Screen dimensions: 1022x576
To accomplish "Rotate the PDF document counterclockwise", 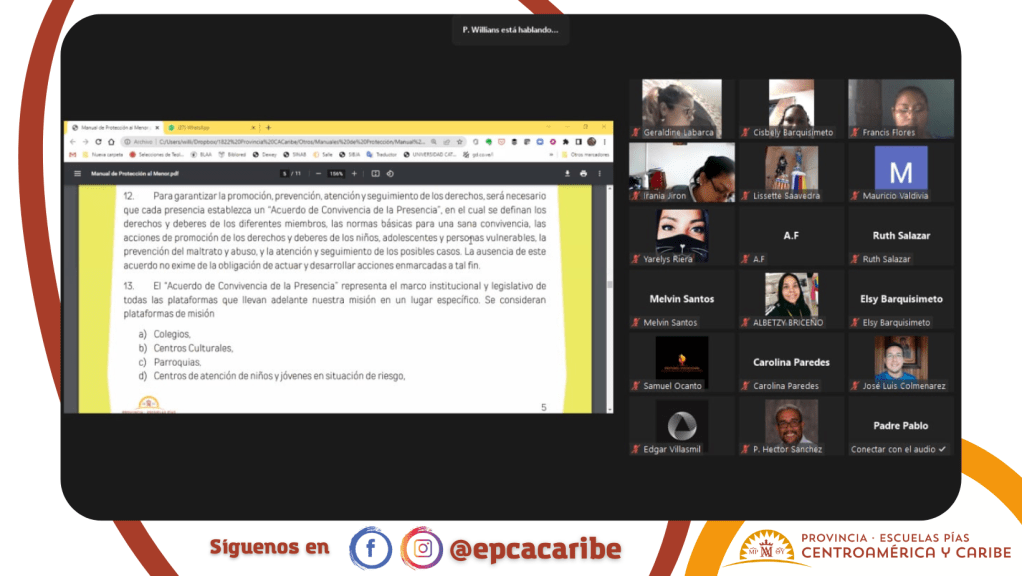I will tap(390, 173).
